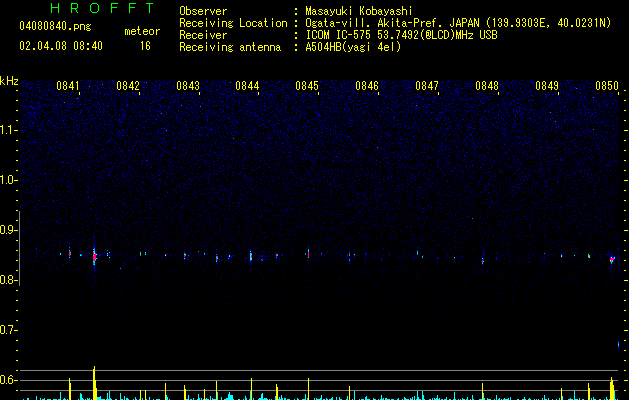Click the 0842 time marker
The width and height of the screenshot is (629, 400).
click(128, 86)
